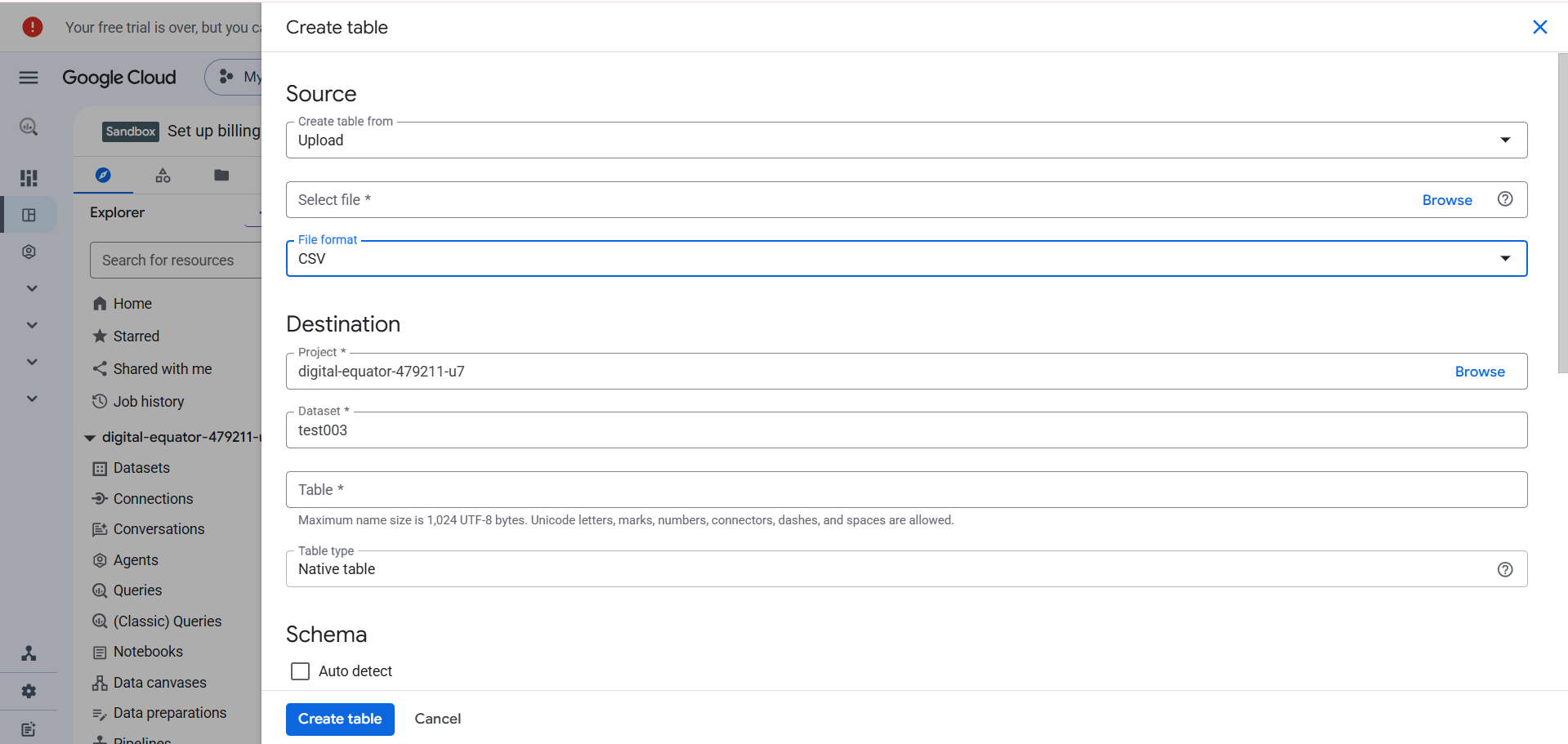1568x744 pixels.
Task: Switch to the folder icon tab
Action: (x=221, y=175)
